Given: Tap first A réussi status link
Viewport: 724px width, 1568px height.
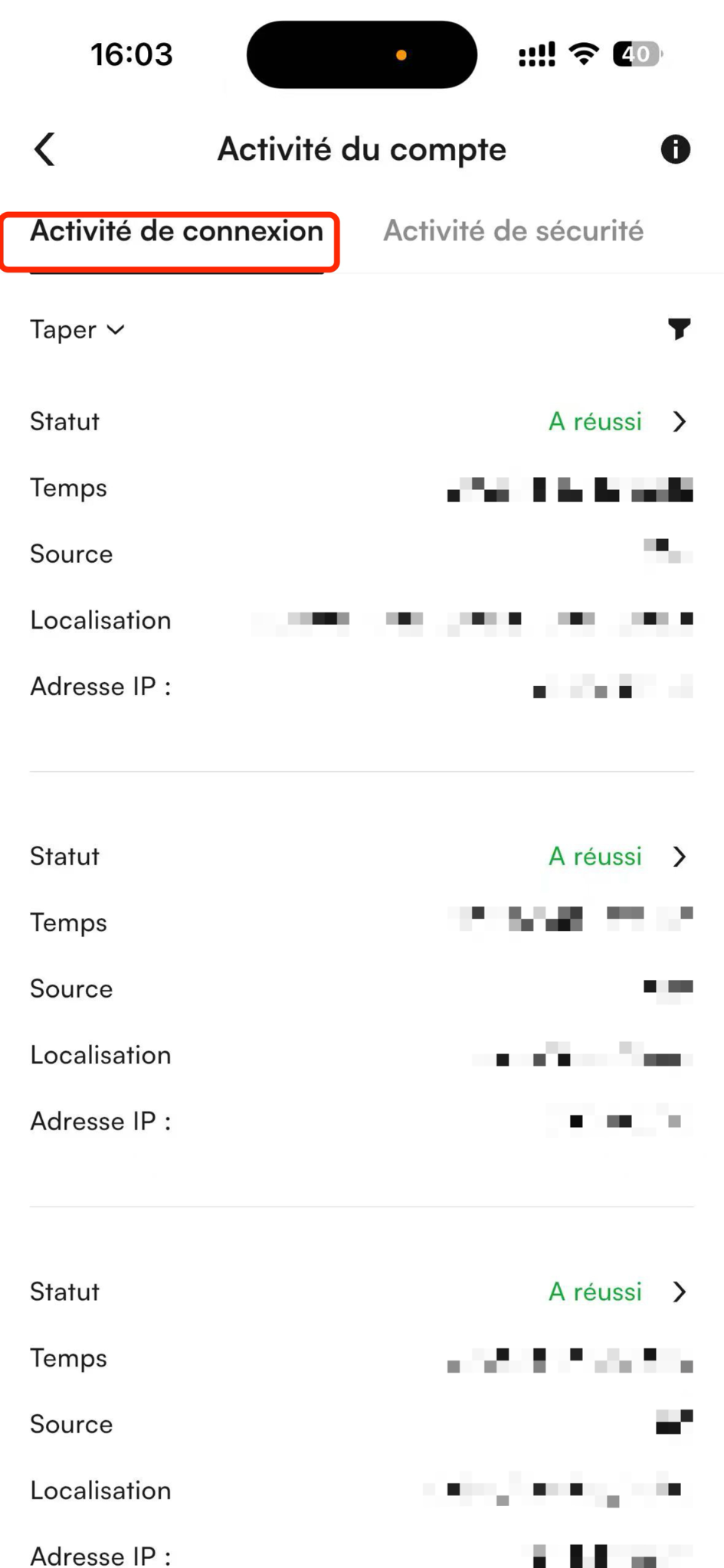Looking at the screenshot, I should [595, 422].
